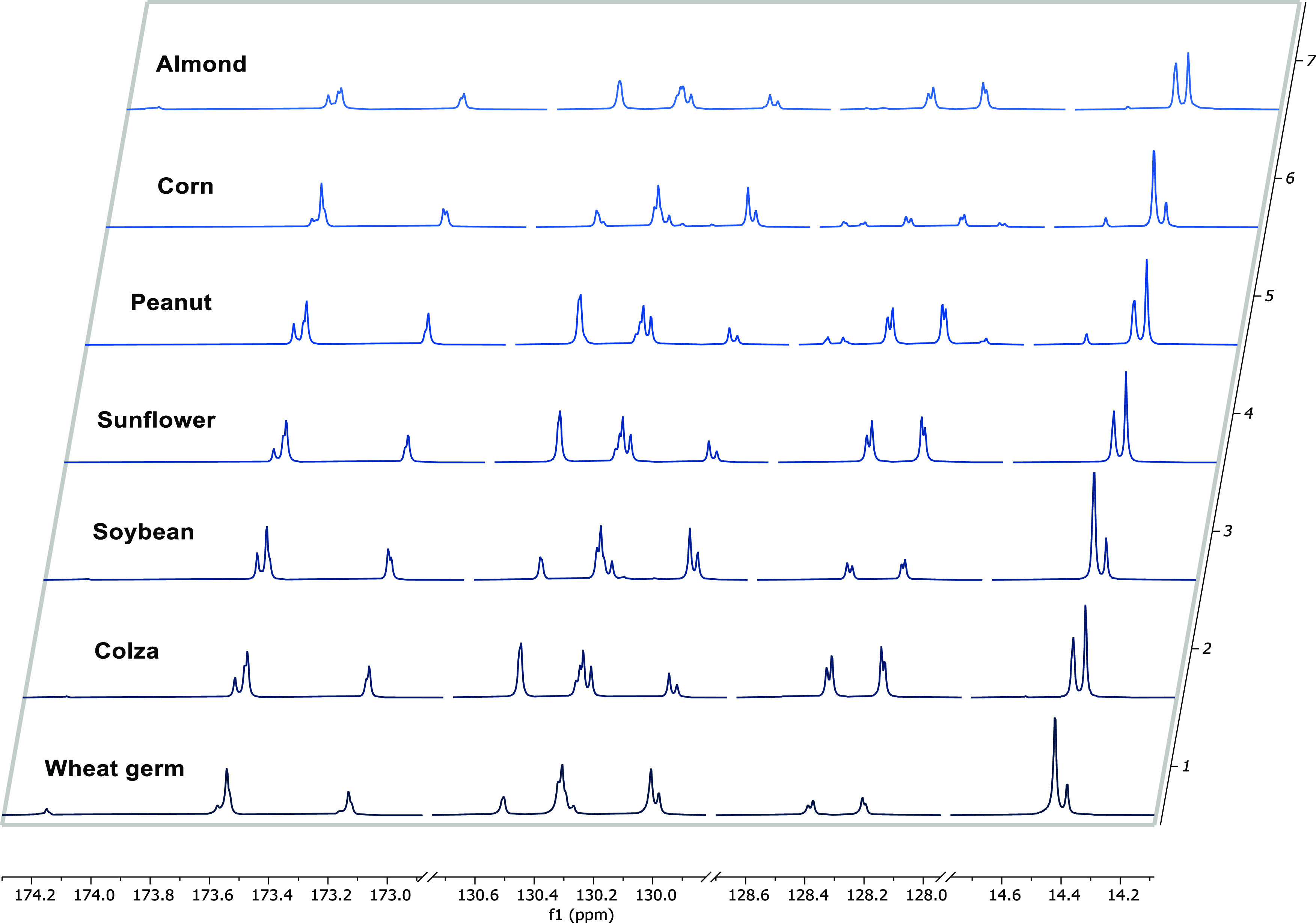Image resolution: width=1316 pixels, height=923 pixels.
Task: Click the 173.8 ppm axis tick label
Action: pyautogui.click(x=153, y=895)
